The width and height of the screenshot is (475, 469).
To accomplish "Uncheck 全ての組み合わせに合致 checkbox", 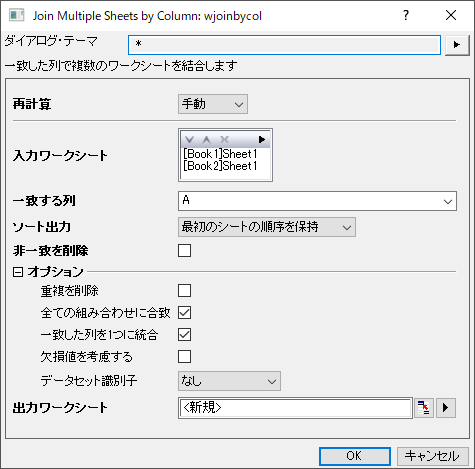I will pyautogui.click(x=184, y=313).
